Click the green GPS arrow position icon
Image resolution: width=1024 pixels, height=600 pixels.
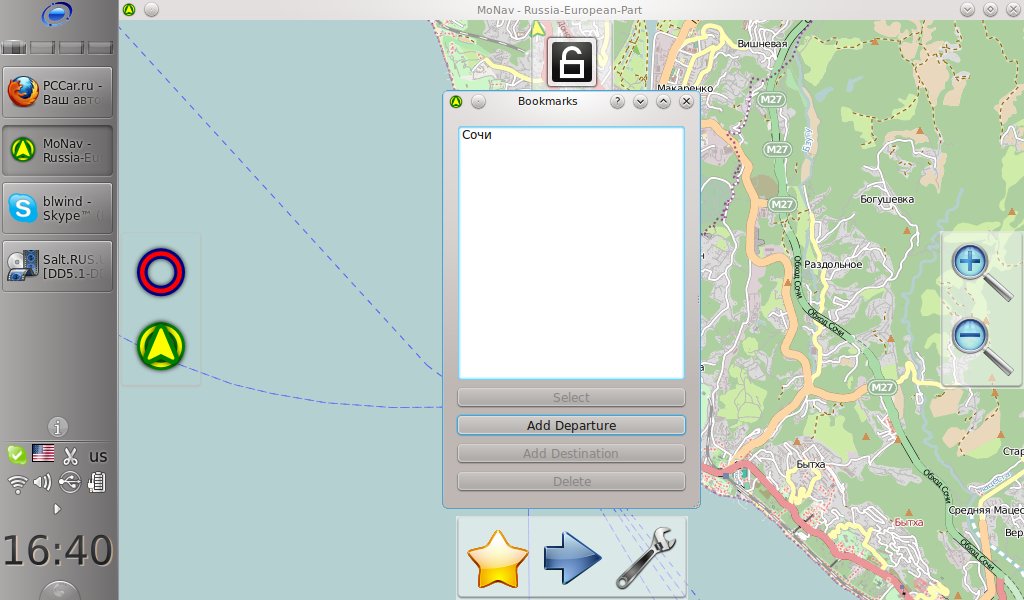point(161,345)
